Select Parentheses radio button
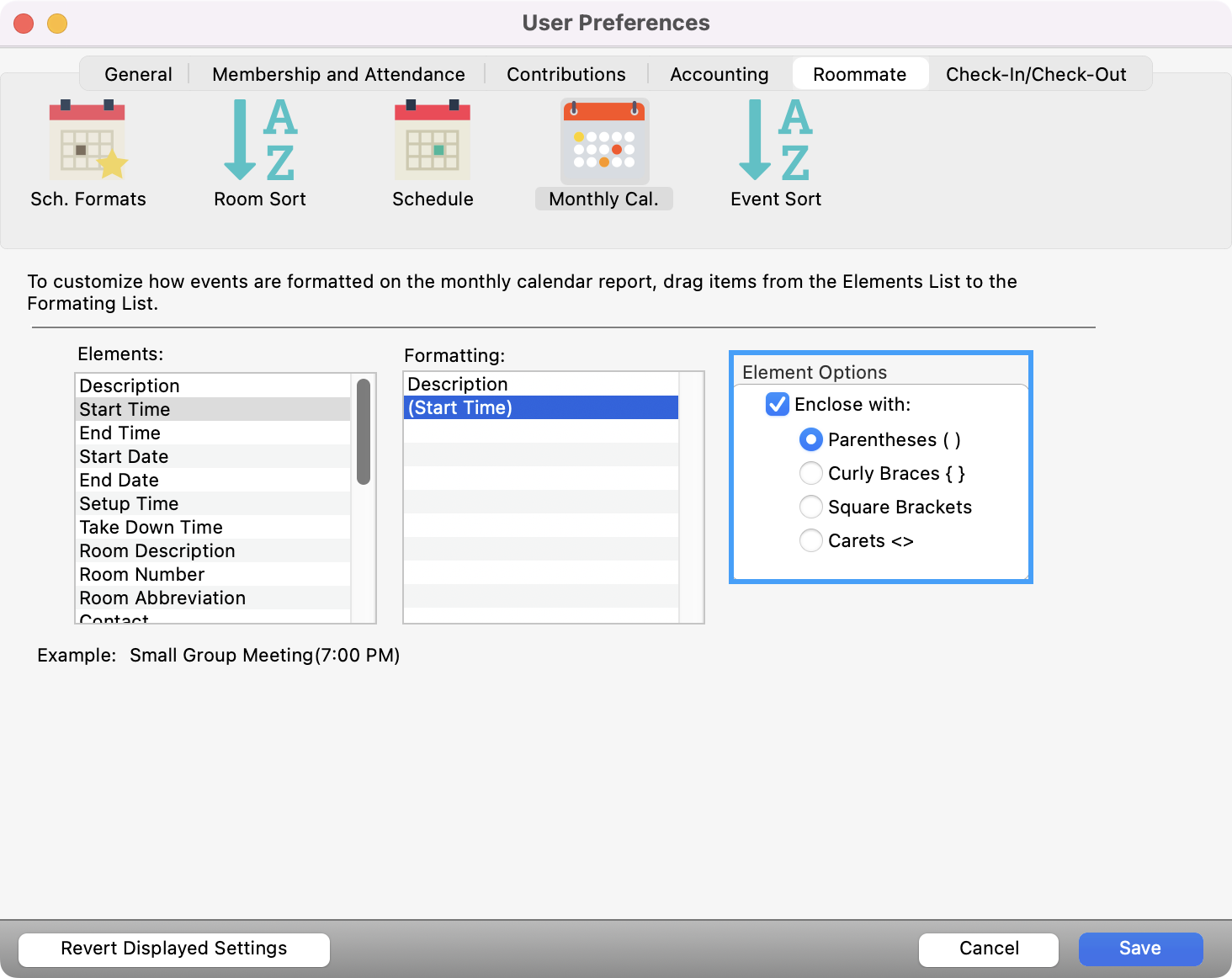The image size is (1232, 978). coord(811,439)
